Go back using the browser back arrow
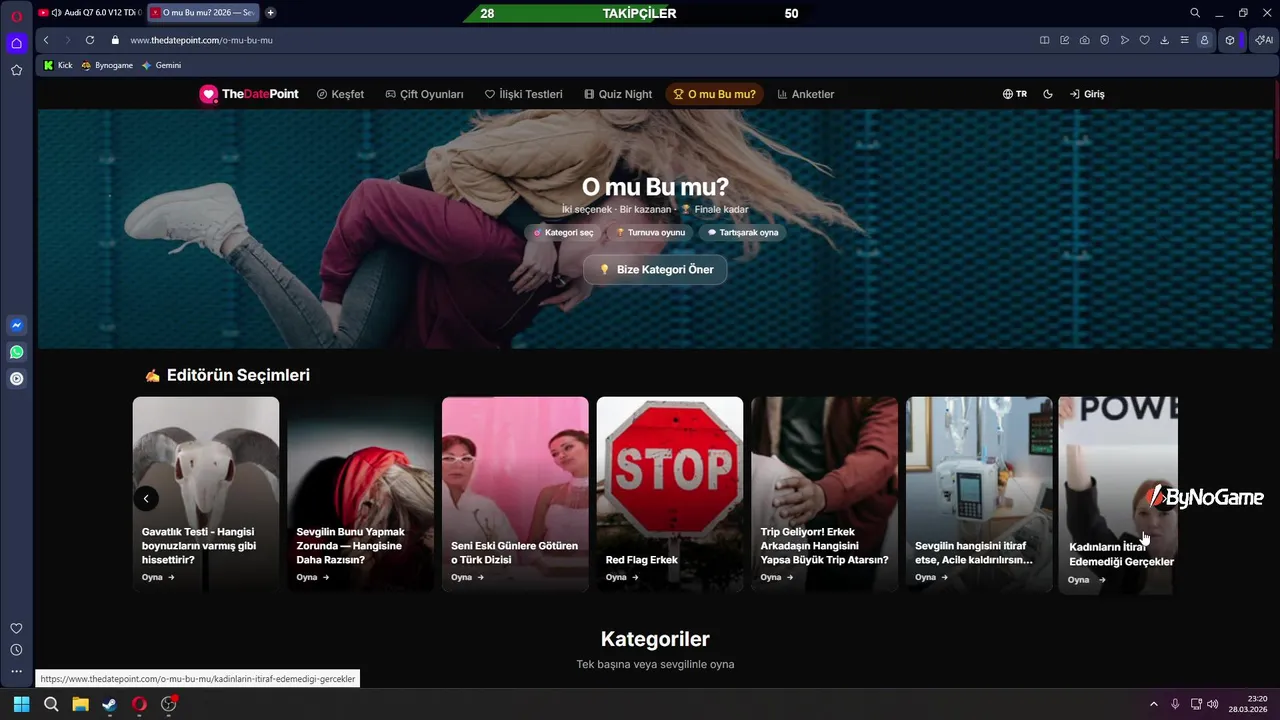Screen dimensions: 1280x720 (x=46, y=40)
